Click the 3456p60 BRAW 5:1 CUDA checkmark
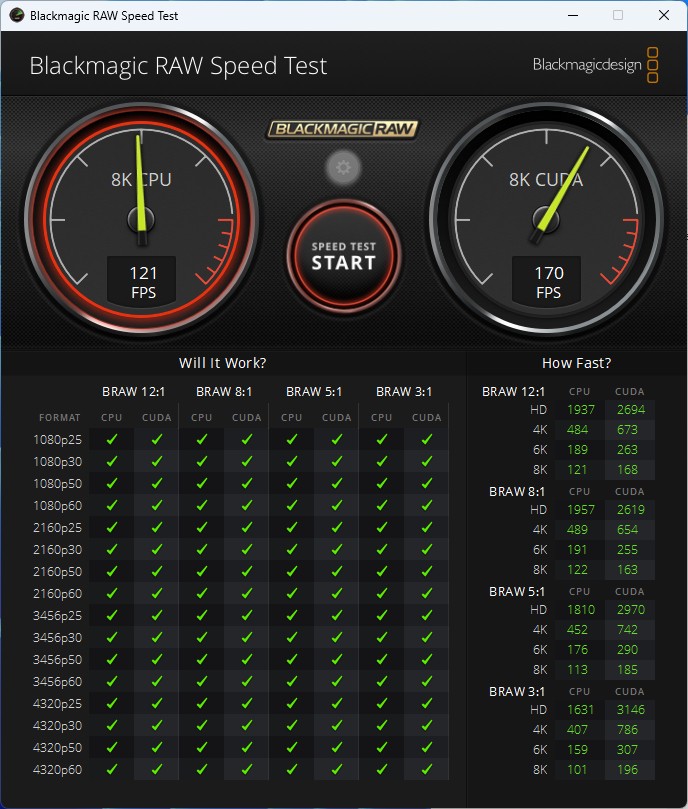This screenshot has width=688, height=809. [x=337, y=681]
